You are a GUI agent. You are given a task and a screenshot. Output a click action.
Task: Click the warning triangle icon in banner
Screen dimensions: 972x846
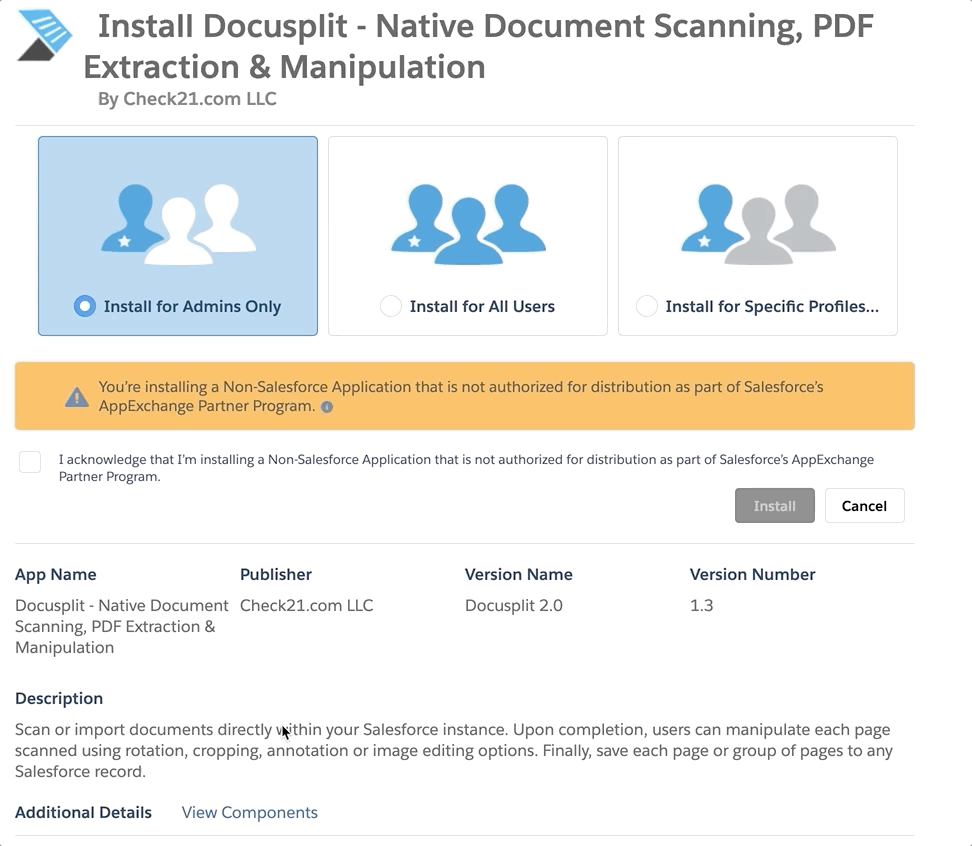click(77, 397)
